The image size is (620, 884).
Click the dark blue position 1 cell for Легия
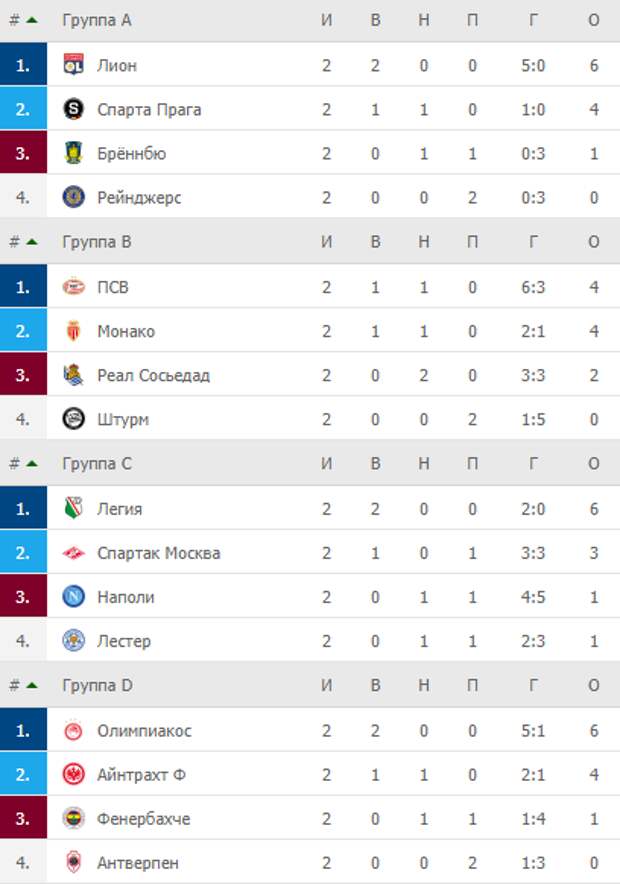23,509
